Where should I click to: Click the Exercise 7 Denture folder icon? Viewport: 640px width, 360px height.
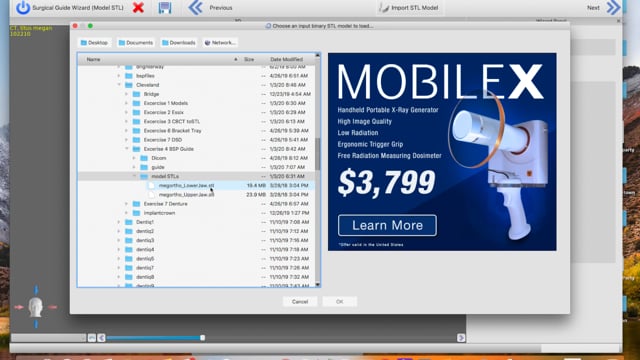(x=136, y=204)
